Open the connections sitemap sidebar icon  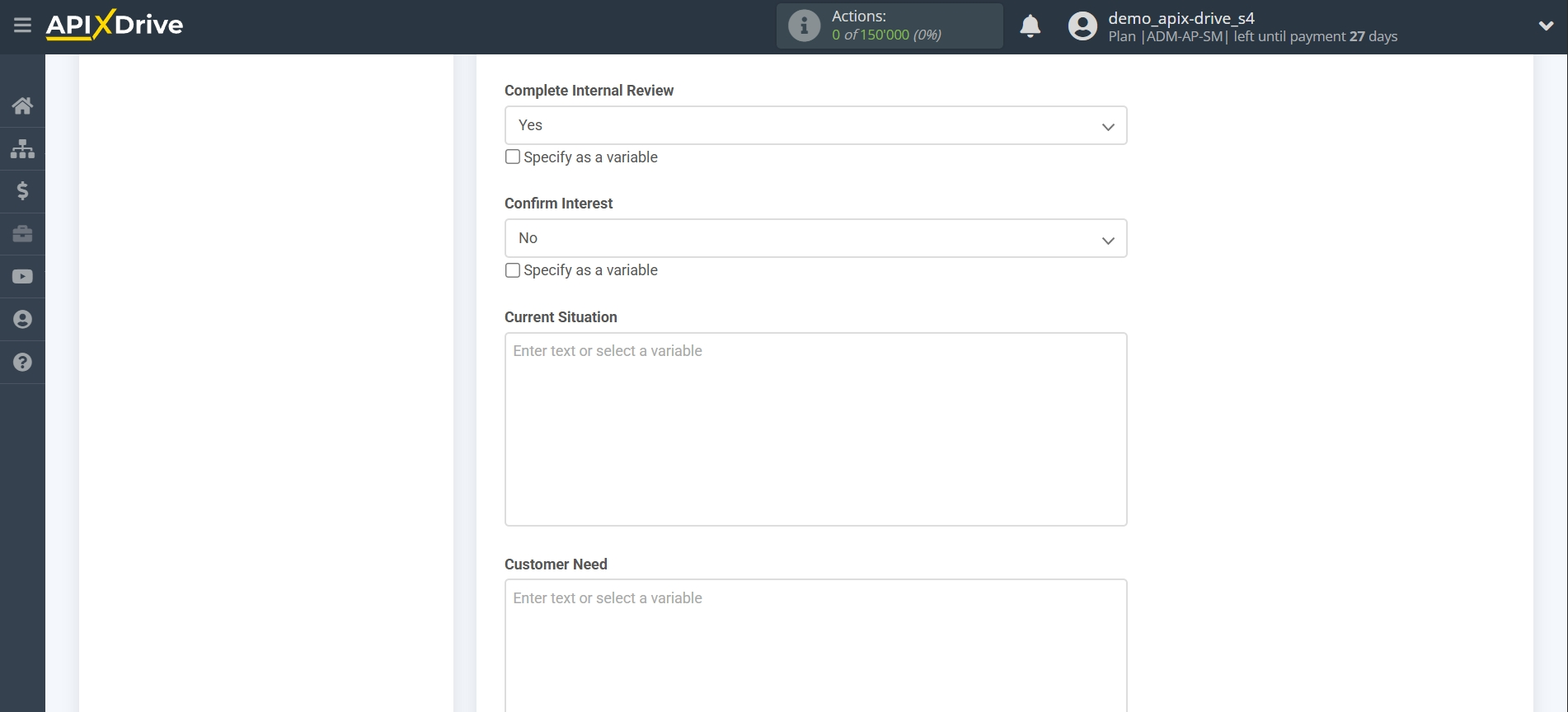coord(22,148)
